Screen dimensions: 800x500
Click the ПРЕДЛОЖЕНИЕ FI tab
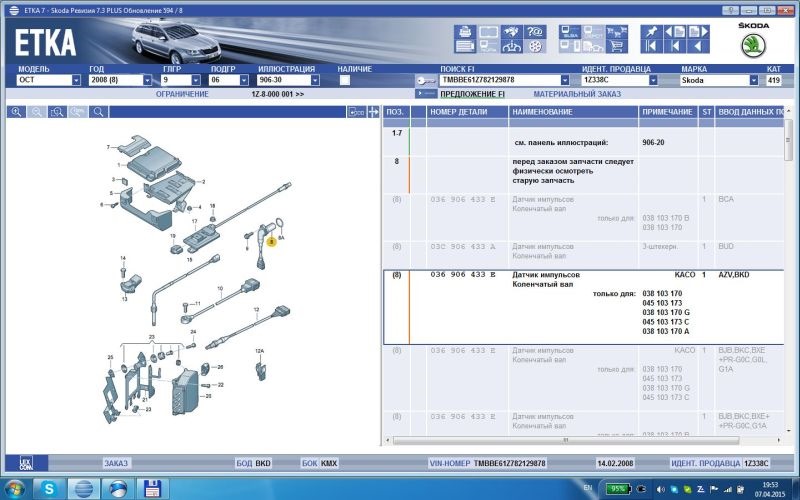click(472, 94)
